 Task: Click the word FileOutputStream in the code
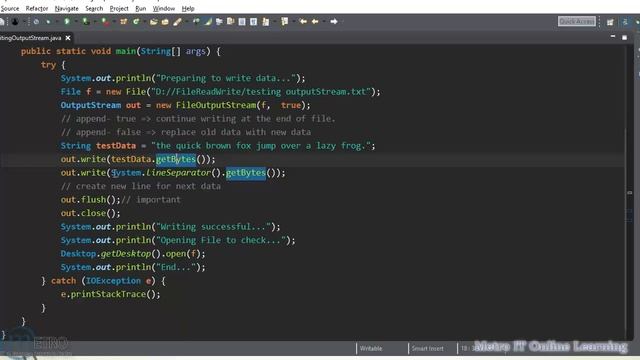[216, 105]
